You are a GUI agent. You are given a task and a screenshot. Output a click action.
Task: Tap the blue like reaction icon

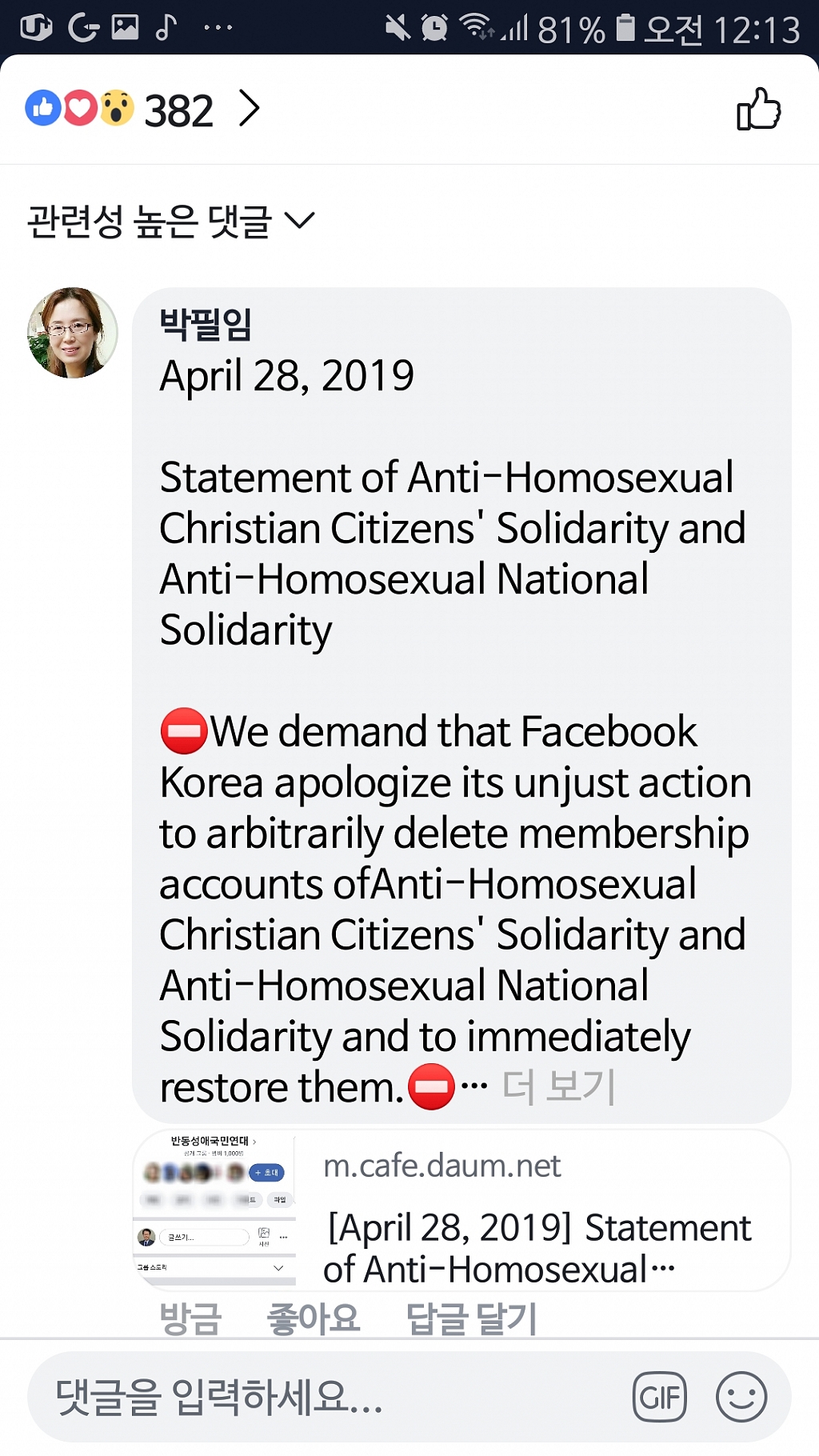point(43,108)
